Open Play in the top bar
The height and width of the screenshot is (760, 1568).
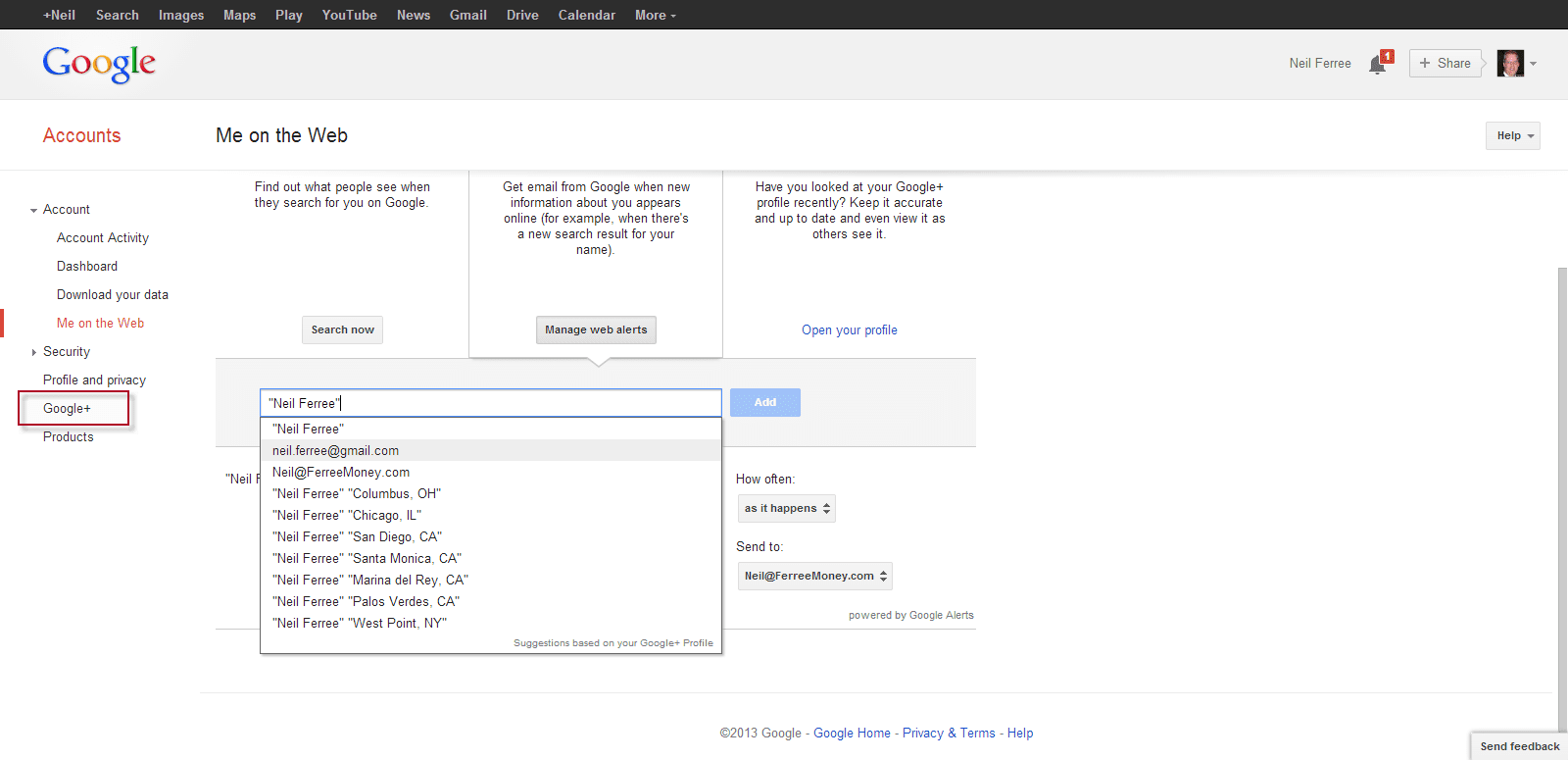(289, 15)
